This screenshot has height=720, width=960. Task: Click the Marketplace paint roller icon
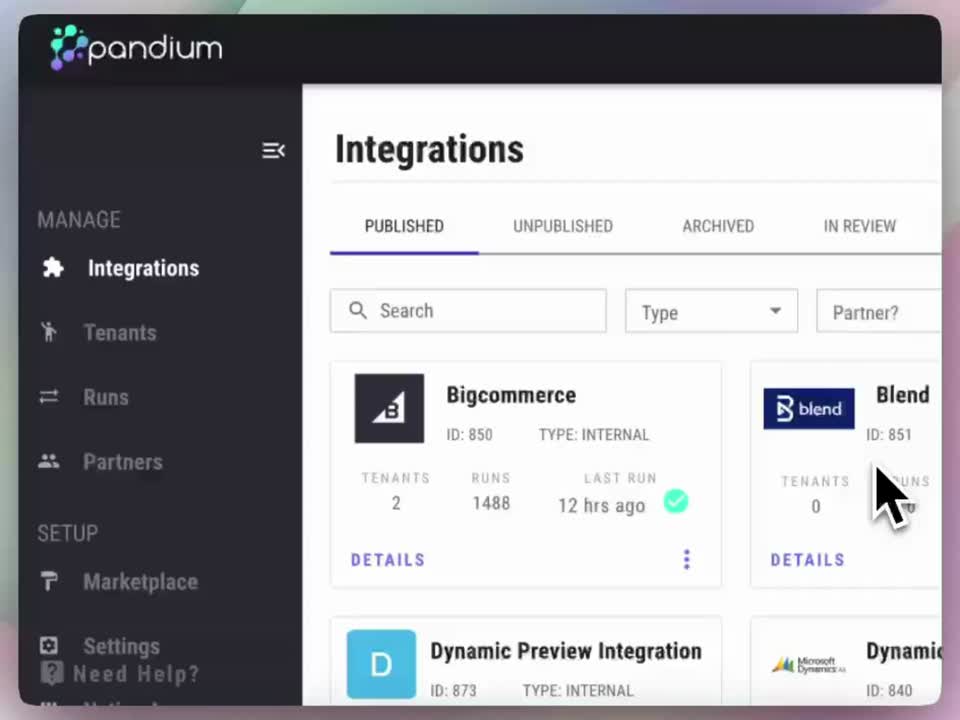coord(49,581)
